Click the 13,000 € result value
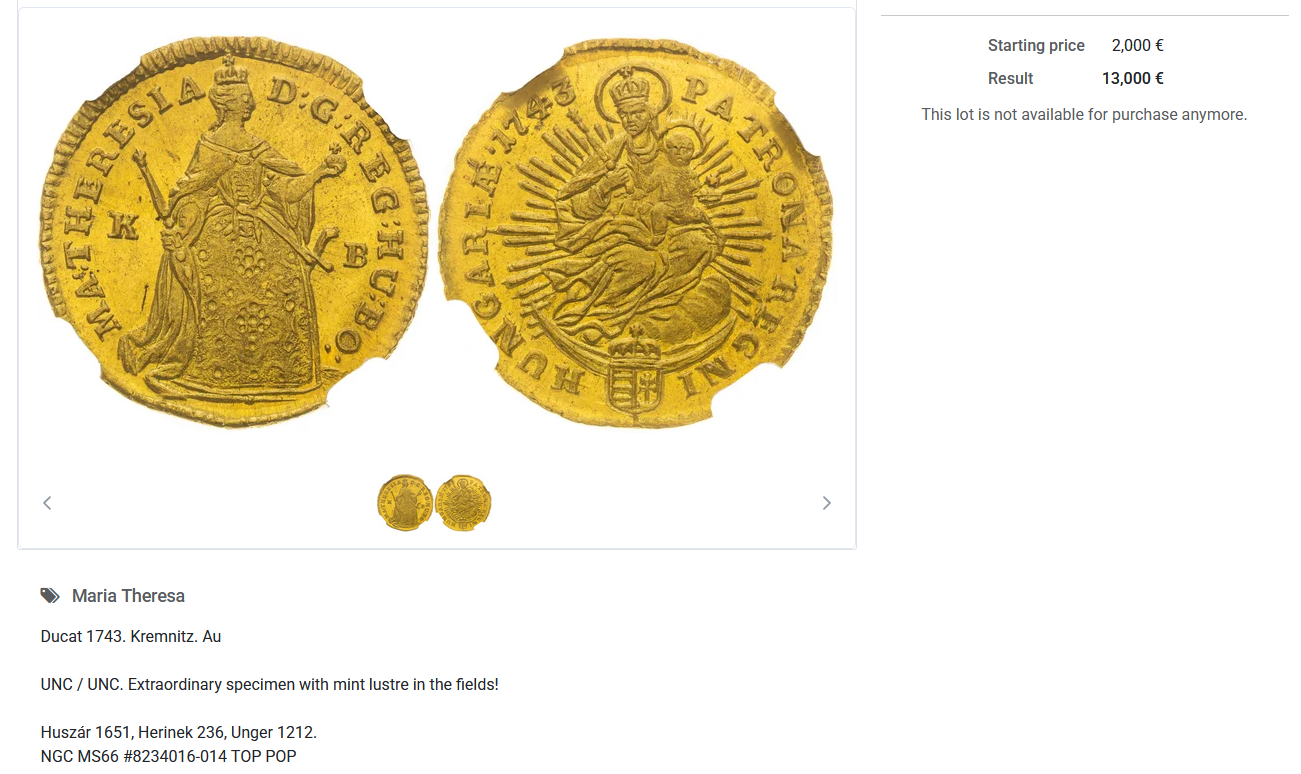This screenshot has width=1301, height=774. coord(1133,79)
